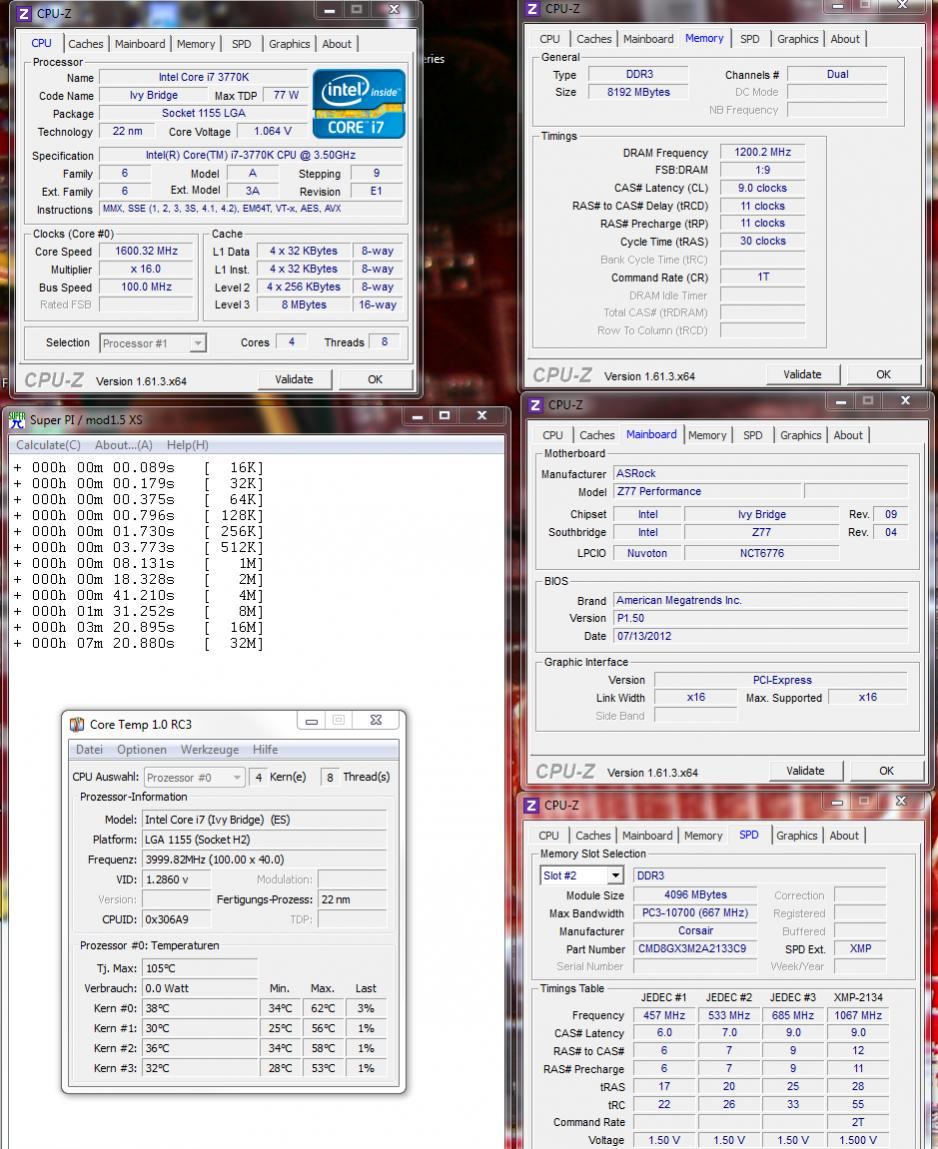Click the Super PI title bar icon
The image size is (938, 1149).
(17, 420)
